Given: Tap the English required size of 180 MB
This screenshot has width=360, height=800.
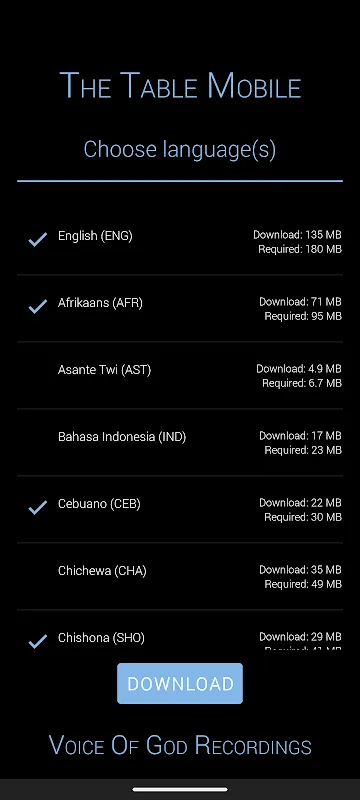Looking at the screenshot, I should 300,249.
